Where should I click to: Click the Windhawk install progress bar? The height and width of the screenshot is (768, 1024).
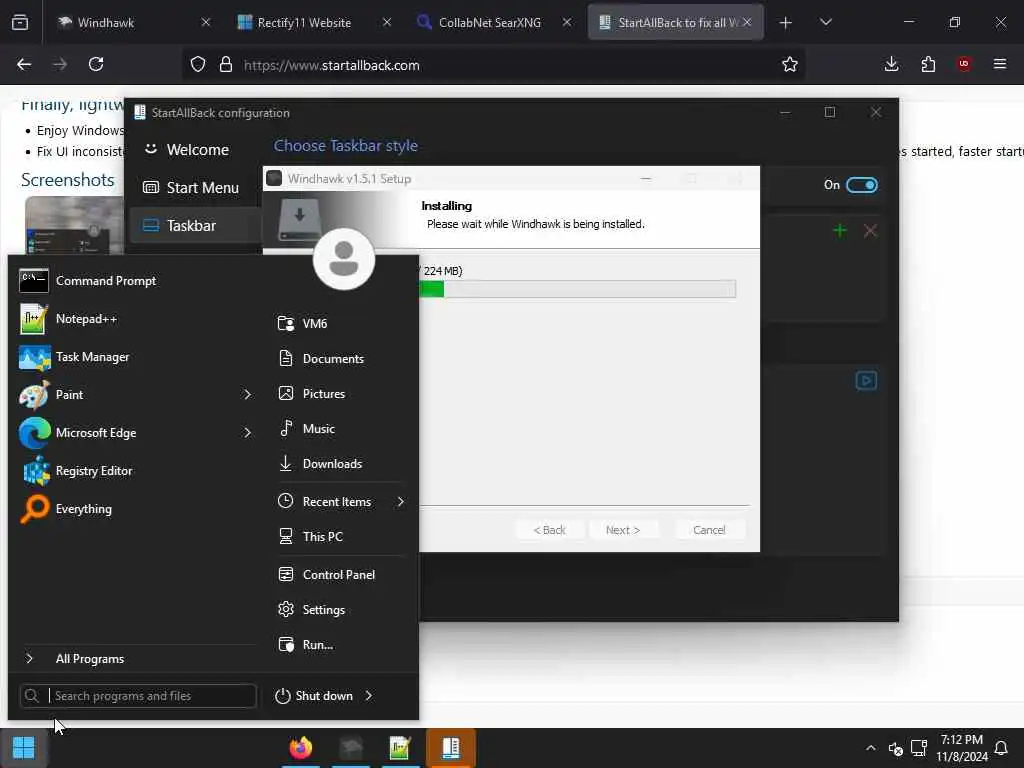click(x=577, y=289)
